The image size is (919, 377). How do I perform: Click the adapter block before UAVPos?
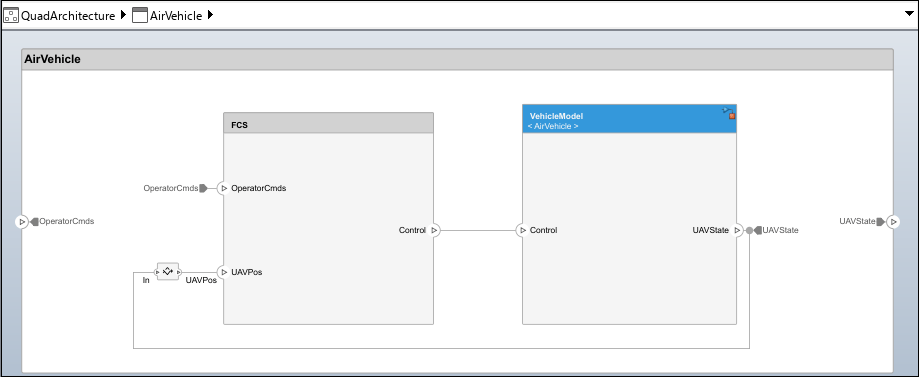click(168, 271)
